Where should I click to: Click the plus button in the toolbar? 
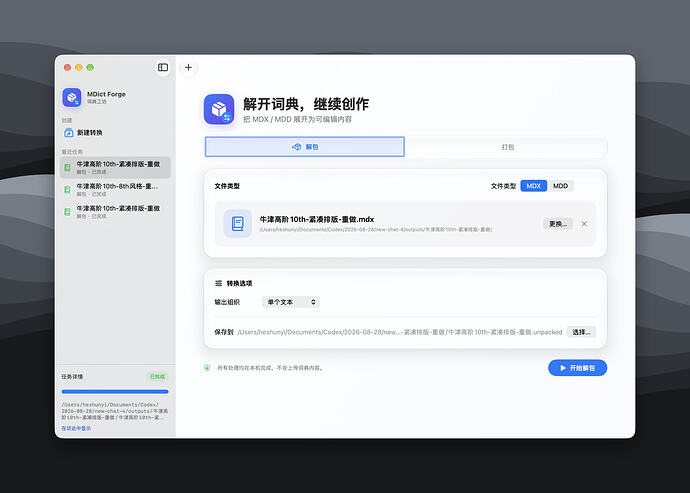point(188,67)
